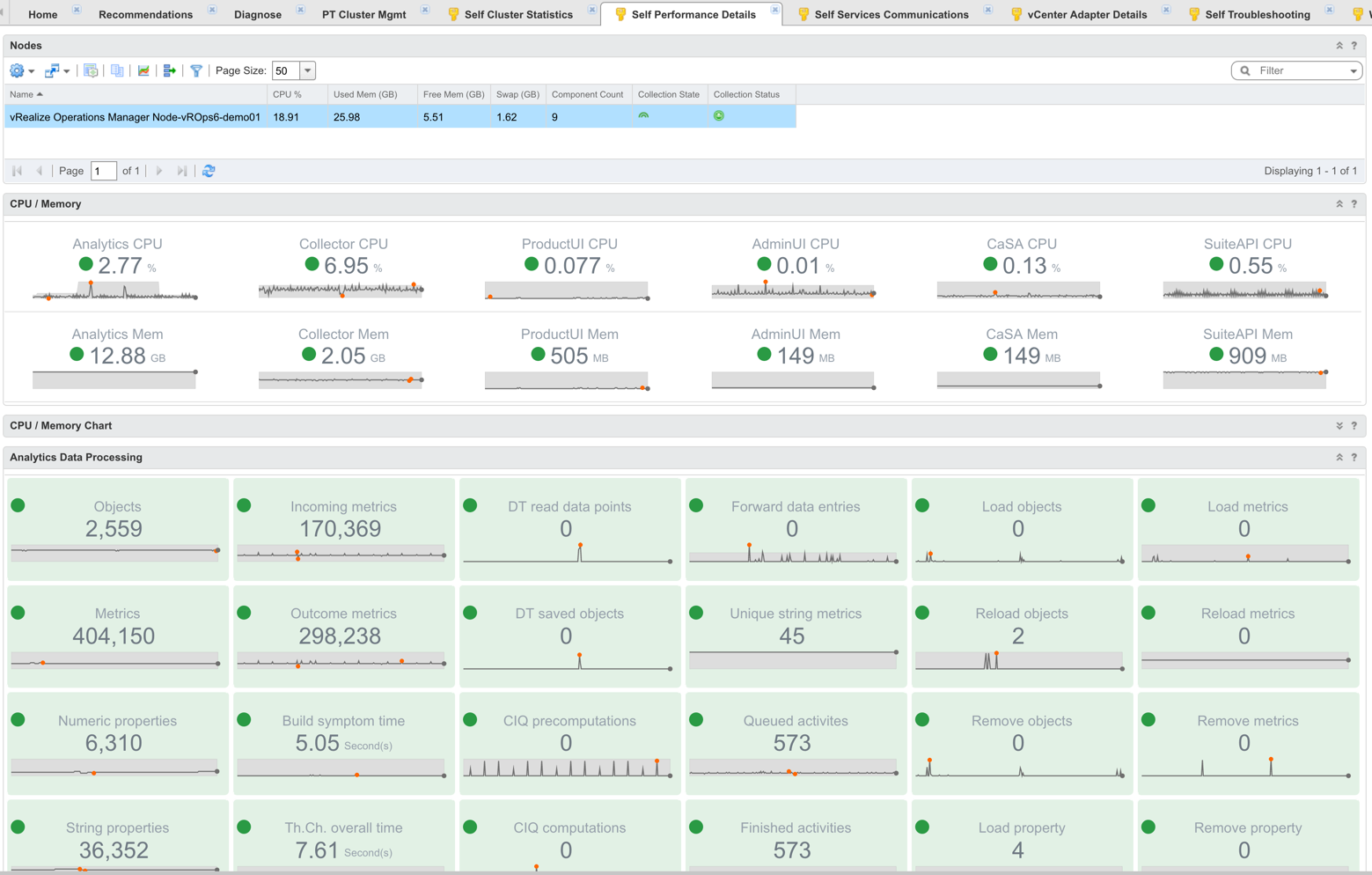The height and width of the screenshot is (875, 1372).
Task: Click the Analytics CPU sparkline chart
Action: click(114, 290)
